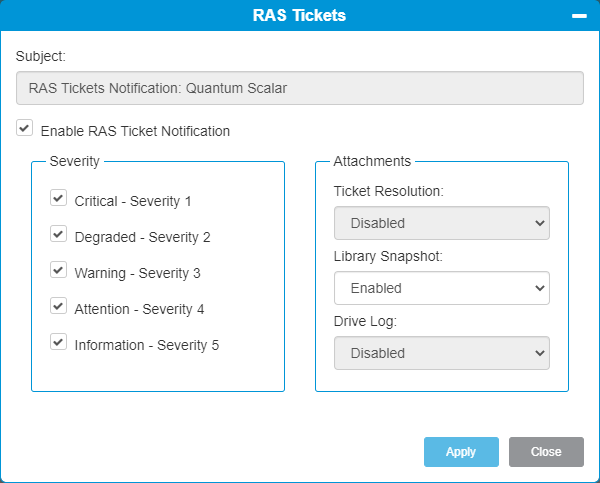600x483 pixels.
Task: Click the 'Critical - Severity 1' label text
Action: (x=133, y=201)
